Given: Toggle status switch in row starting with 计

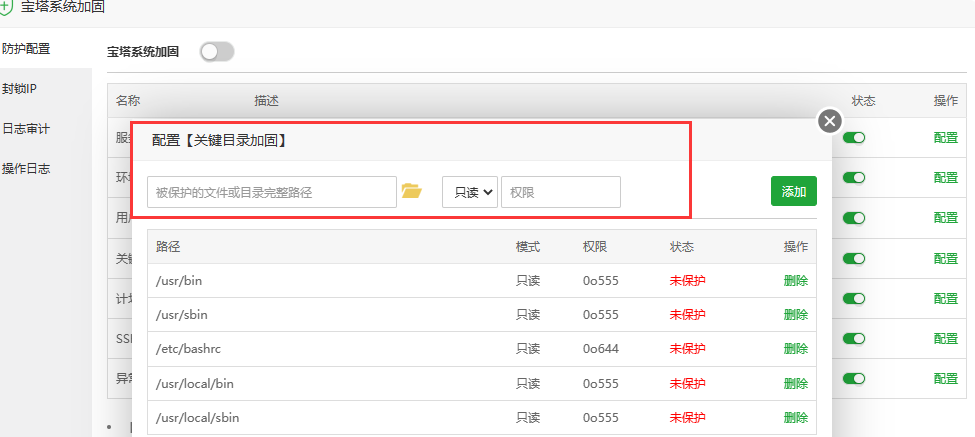Looking at the screenshot, I should (854, 298).
